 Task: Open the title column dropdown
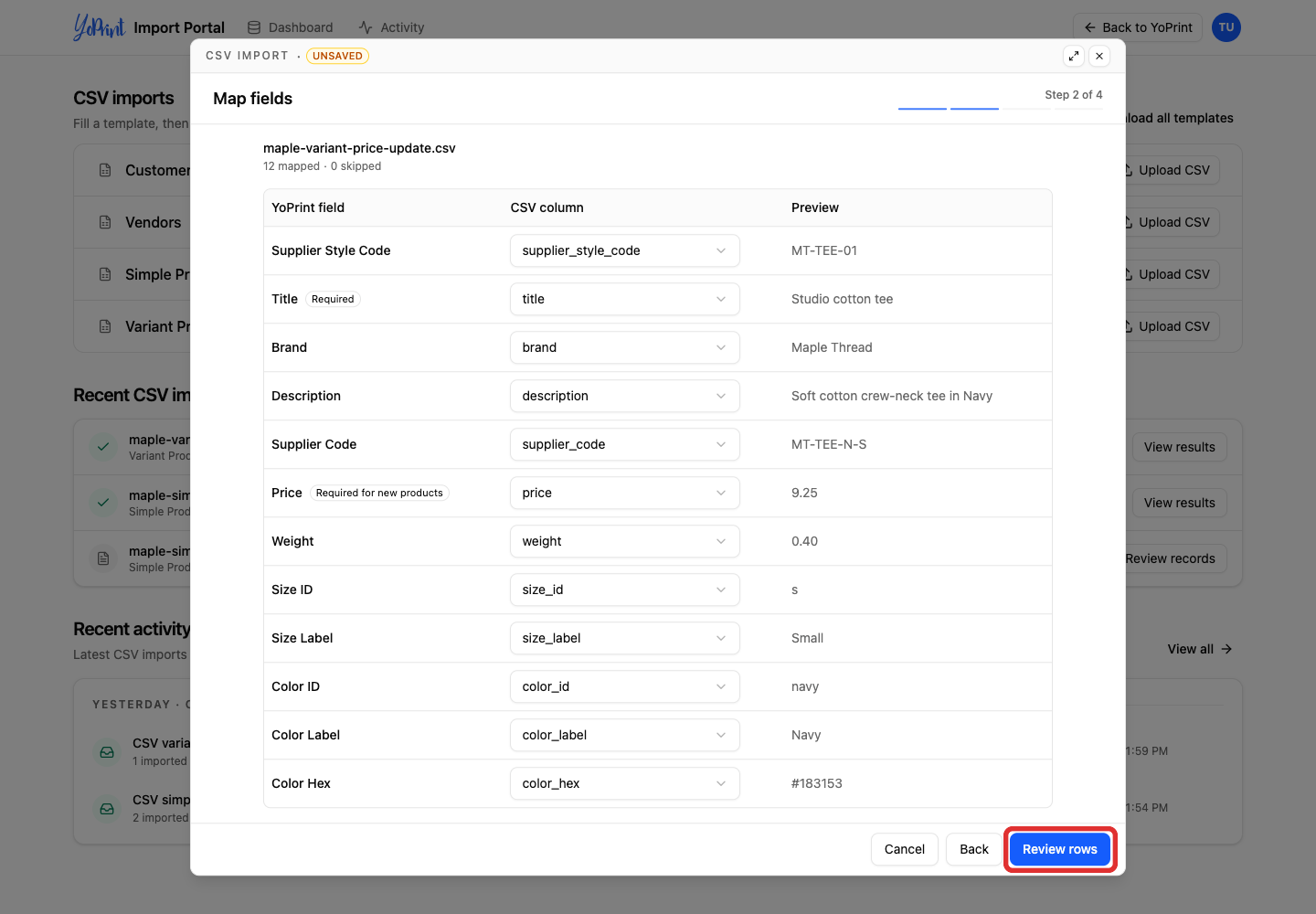click(x=625, y=299)
